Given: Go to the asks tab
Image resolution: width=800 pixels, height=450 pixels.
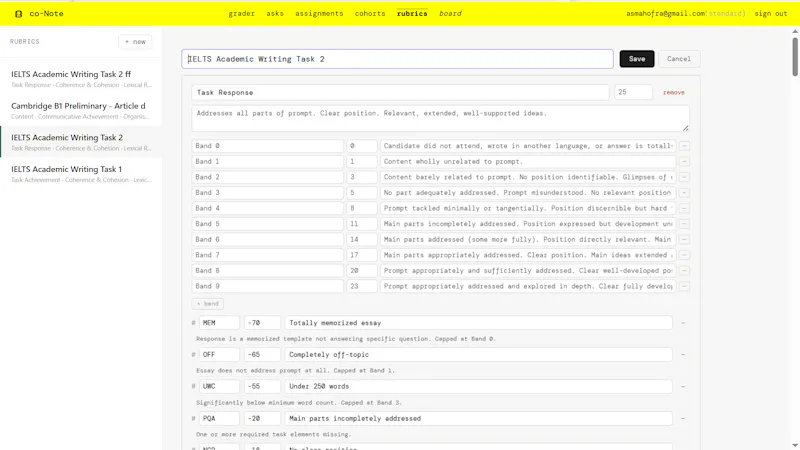Looking at the screenshot, I should [x=275, y=14].
